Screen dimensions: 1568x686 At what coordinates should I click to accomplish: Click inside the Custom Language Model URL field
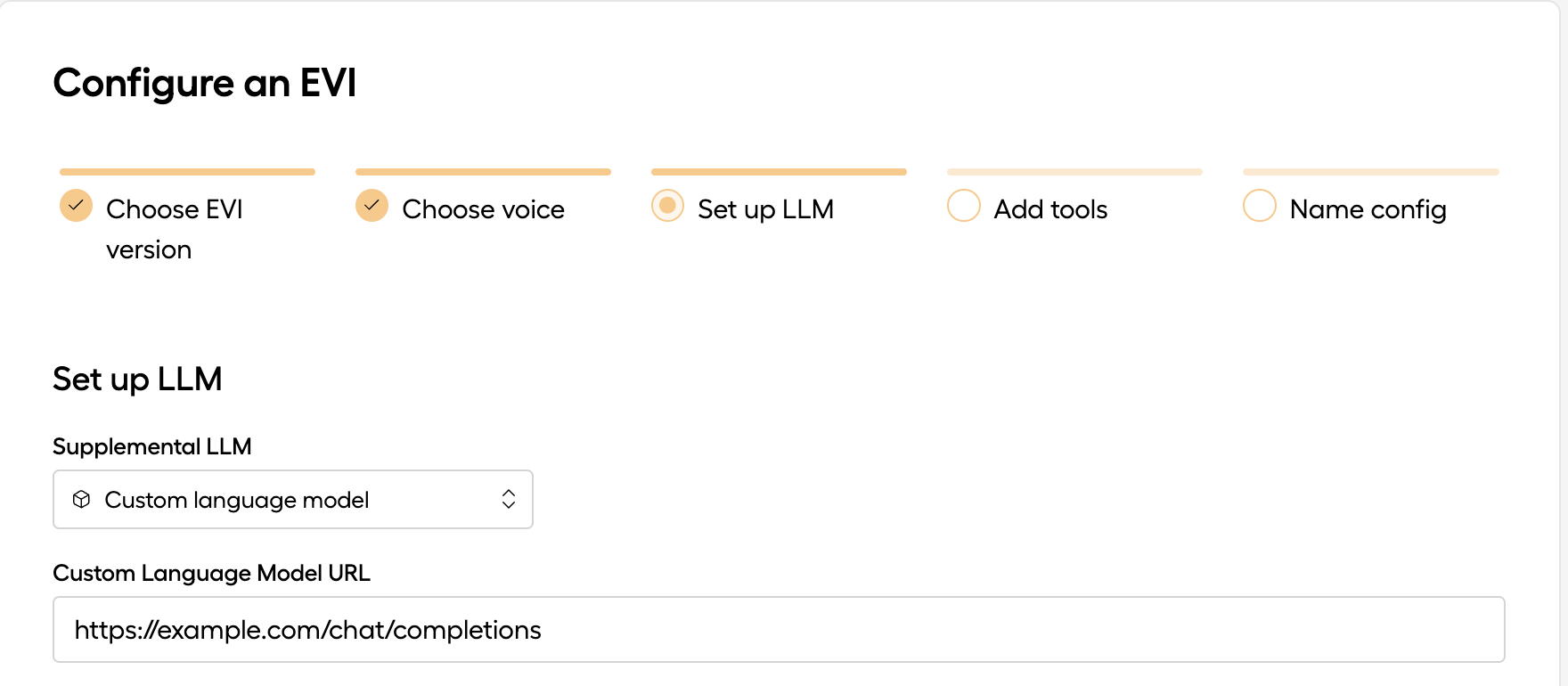point(535,629)
